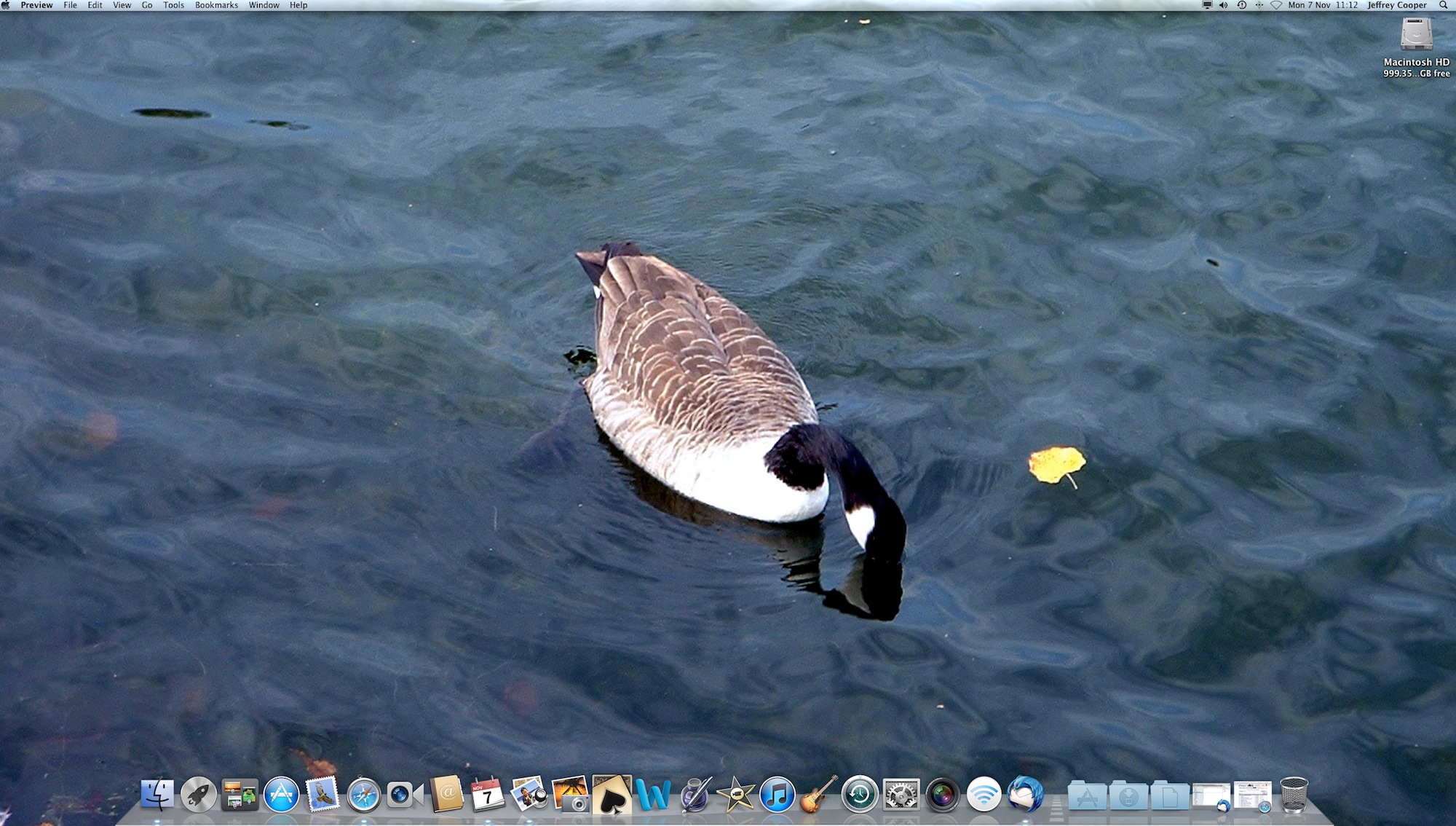The image size is (1456, 826).
Task: Launch iTunes from the Dock
Action: tap(777, 795)
